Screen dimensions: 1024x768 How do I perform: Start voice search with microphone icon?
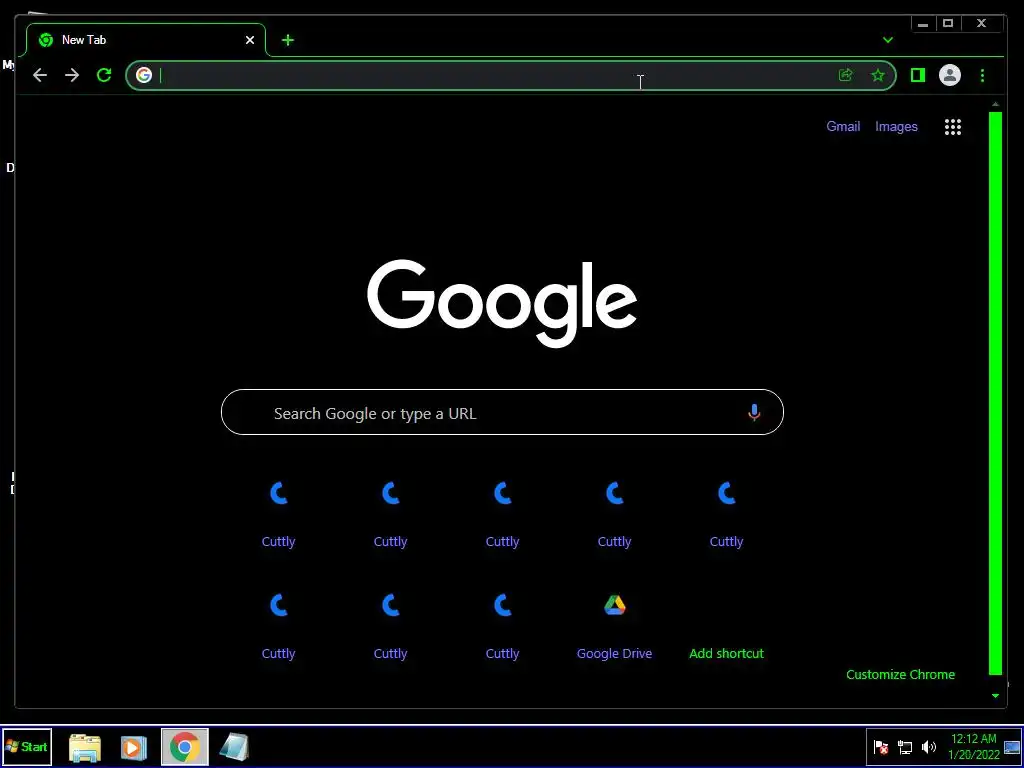pos(754,413)
